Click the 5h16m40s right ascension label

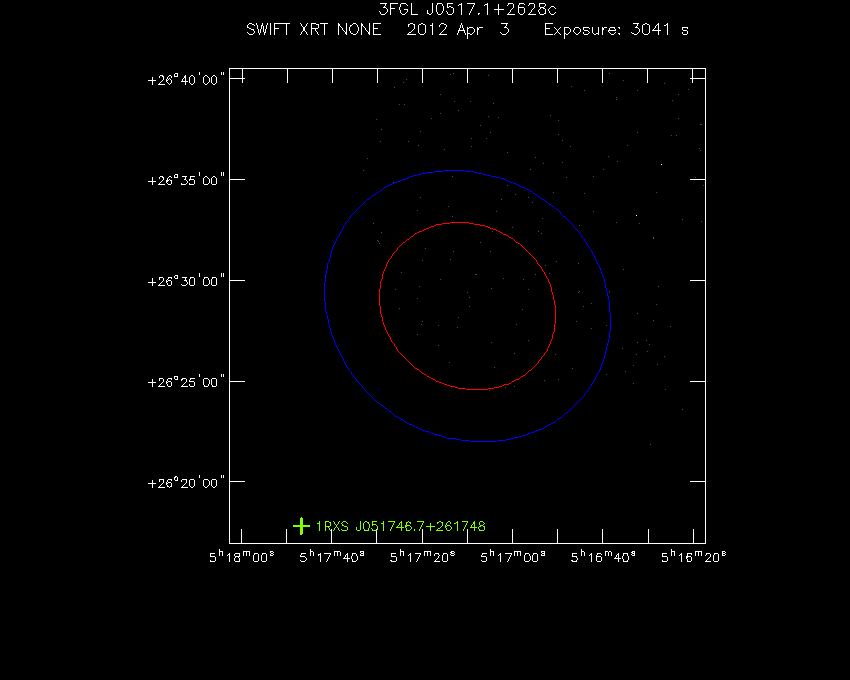pos(603,557)
